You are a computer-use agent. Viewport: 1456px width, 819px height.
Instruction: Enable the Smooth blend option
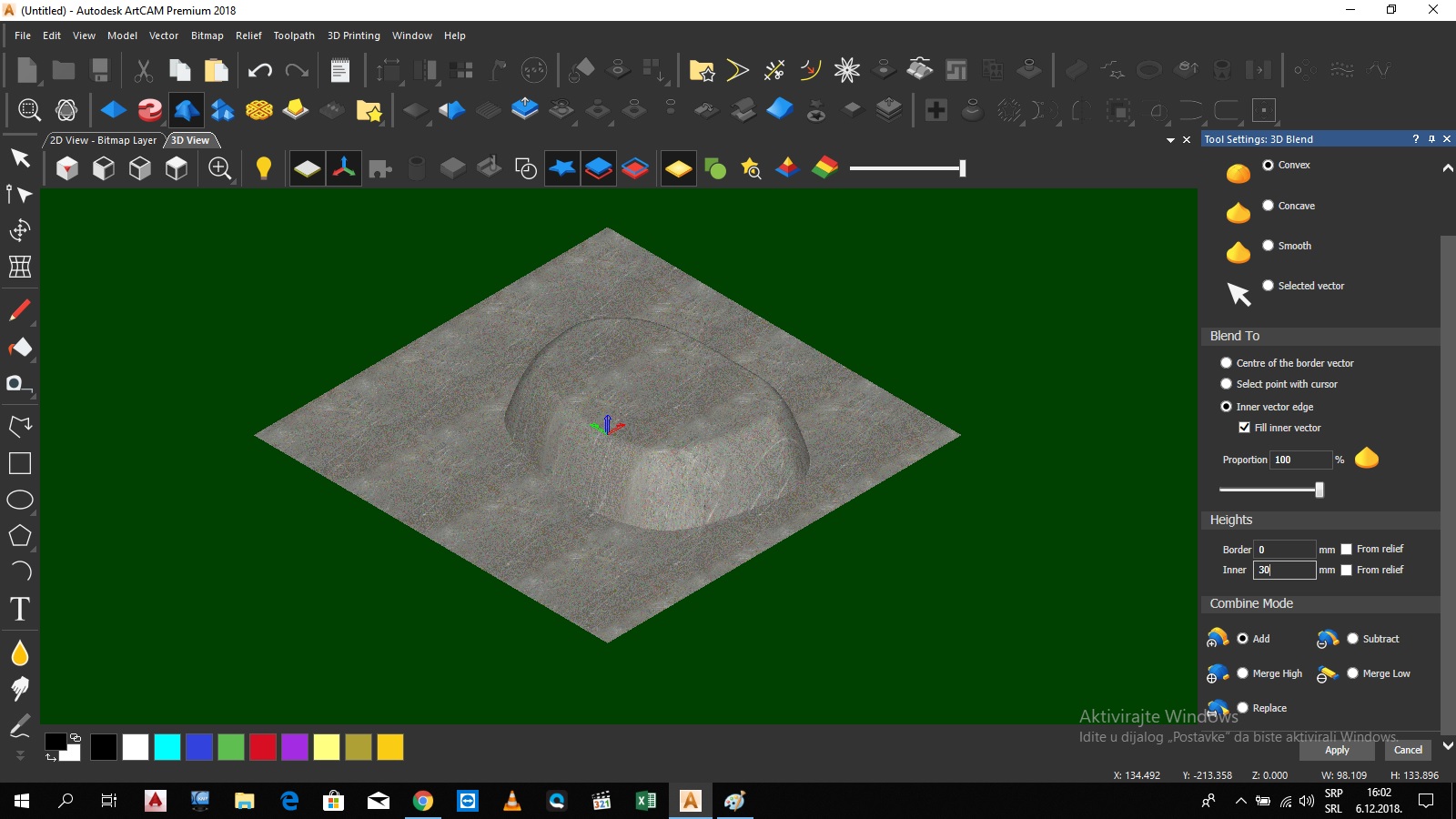(x=1267, y=245)
